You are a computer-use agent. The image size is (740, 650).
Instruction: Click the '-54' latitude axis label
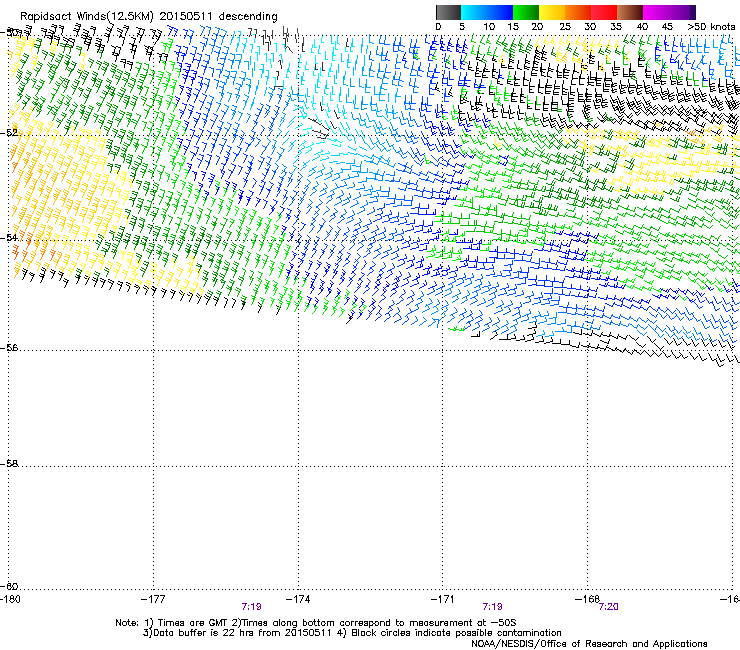[x=9, y=237]
